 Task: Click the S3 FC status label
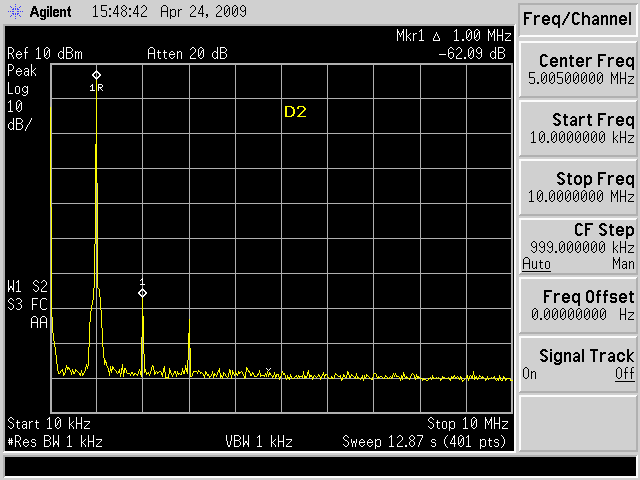click(x=27, y=304)
